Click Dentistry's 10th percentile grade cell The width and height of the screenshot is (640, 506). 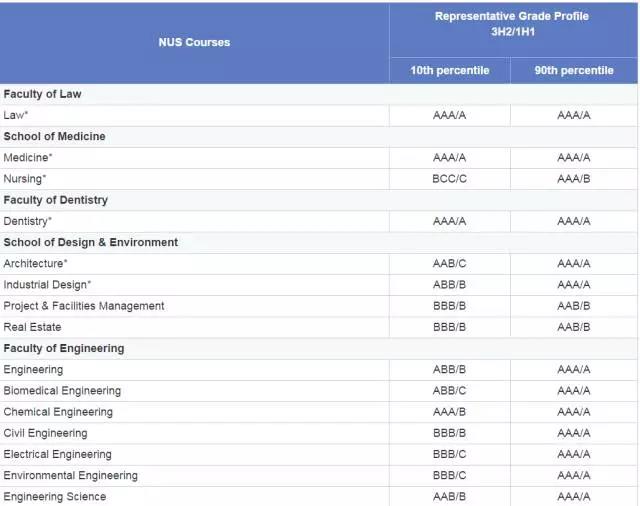[449, 221]
